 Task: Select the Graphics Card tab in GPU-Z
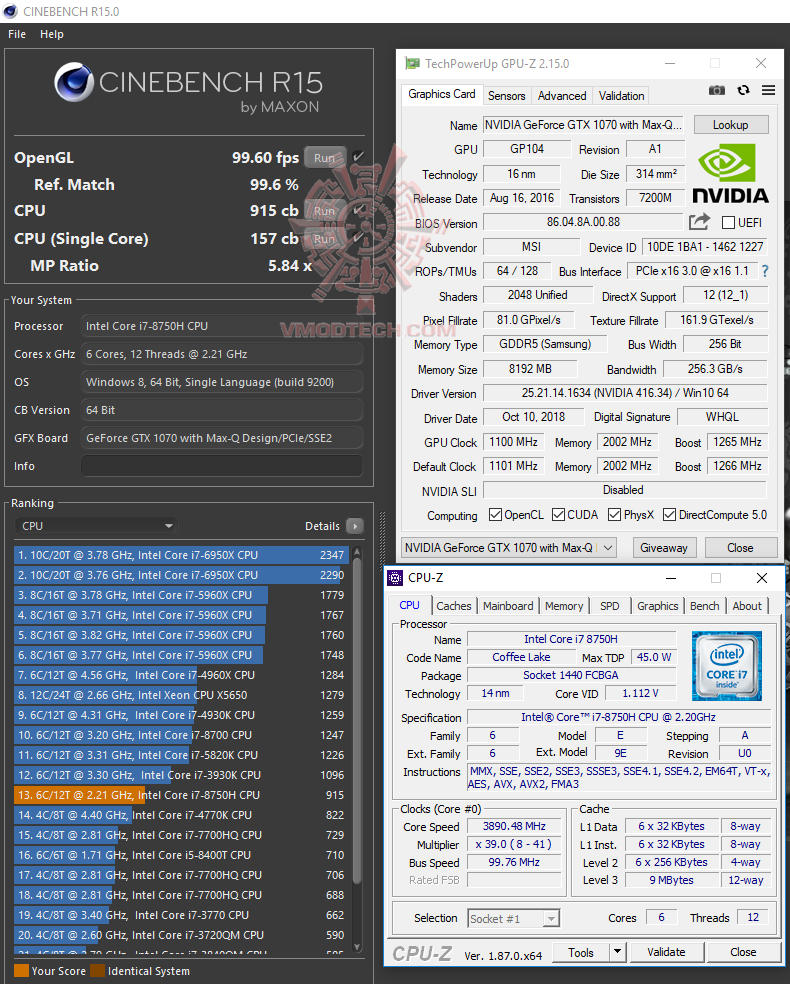tap(442, 94)
